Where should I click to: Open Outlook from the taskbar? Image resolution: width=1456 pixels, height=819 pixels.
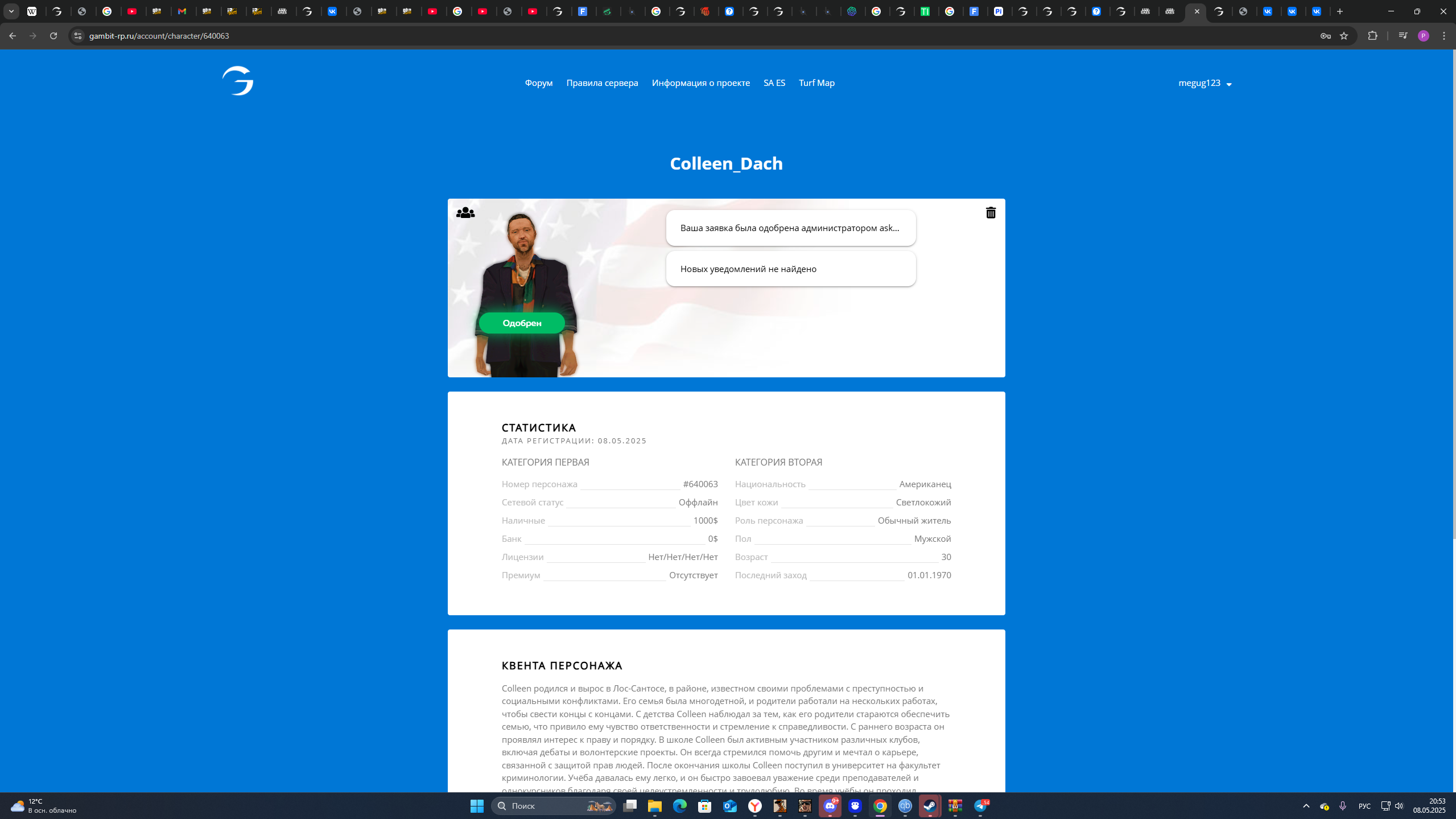730,806
